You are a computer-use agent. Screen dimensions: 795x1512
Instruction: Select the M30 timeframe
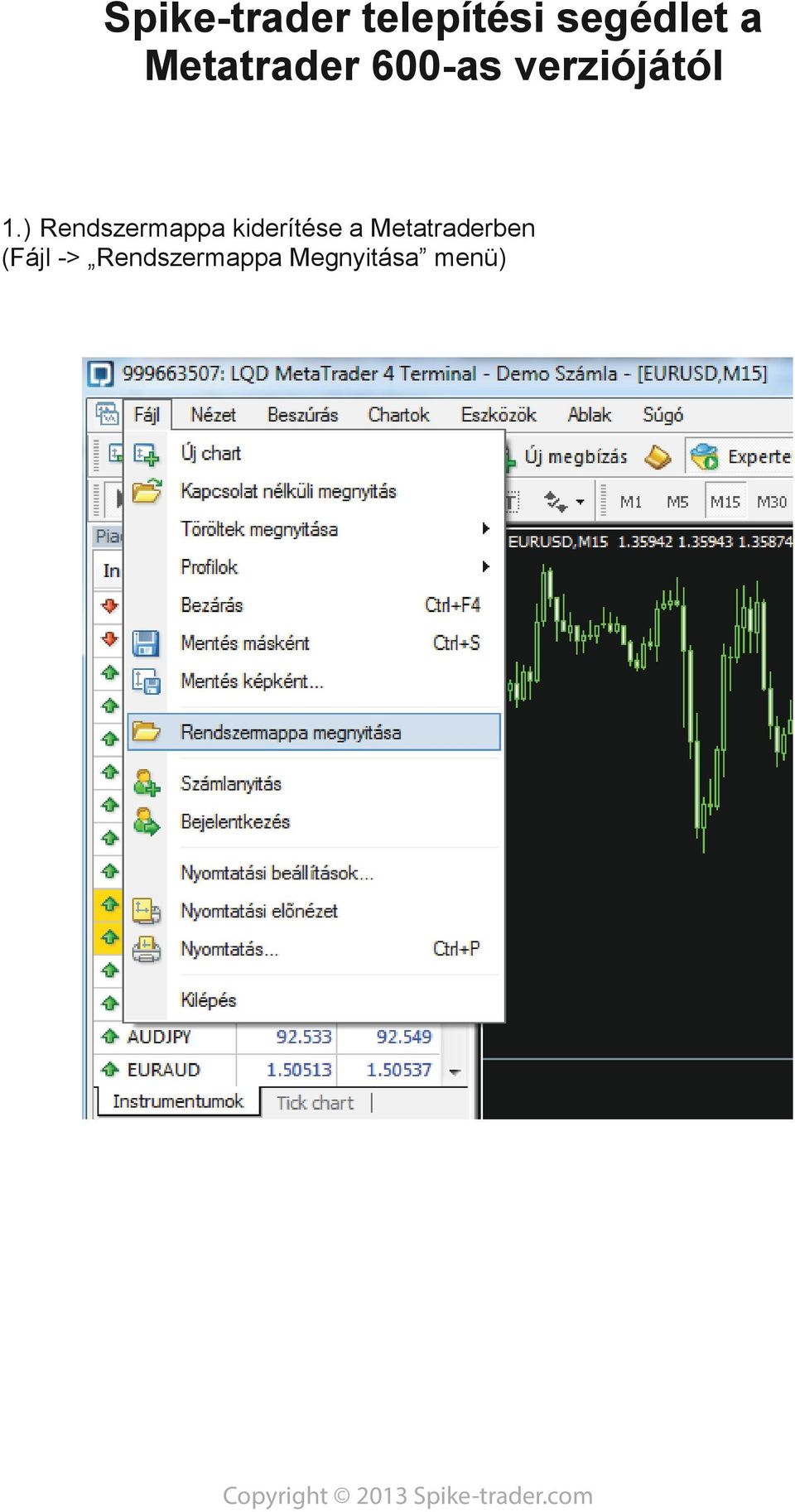point(772,502)
